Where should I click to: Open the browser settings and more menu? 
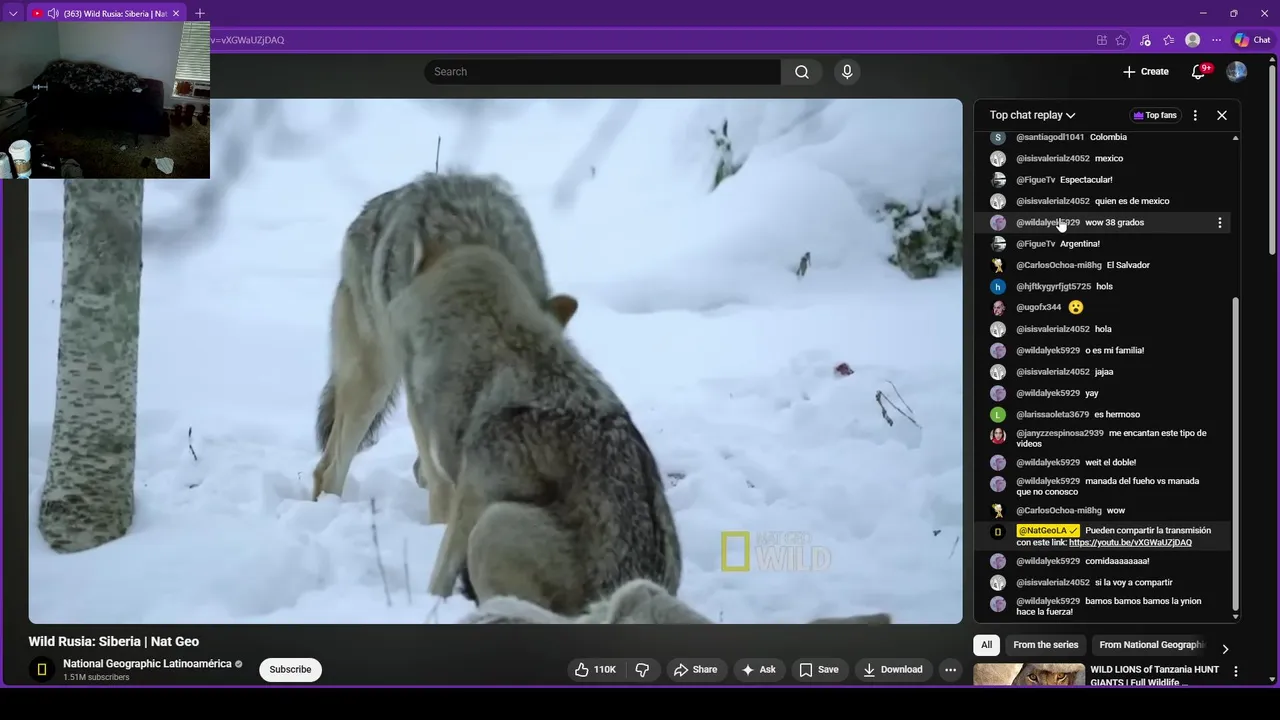1217,40
